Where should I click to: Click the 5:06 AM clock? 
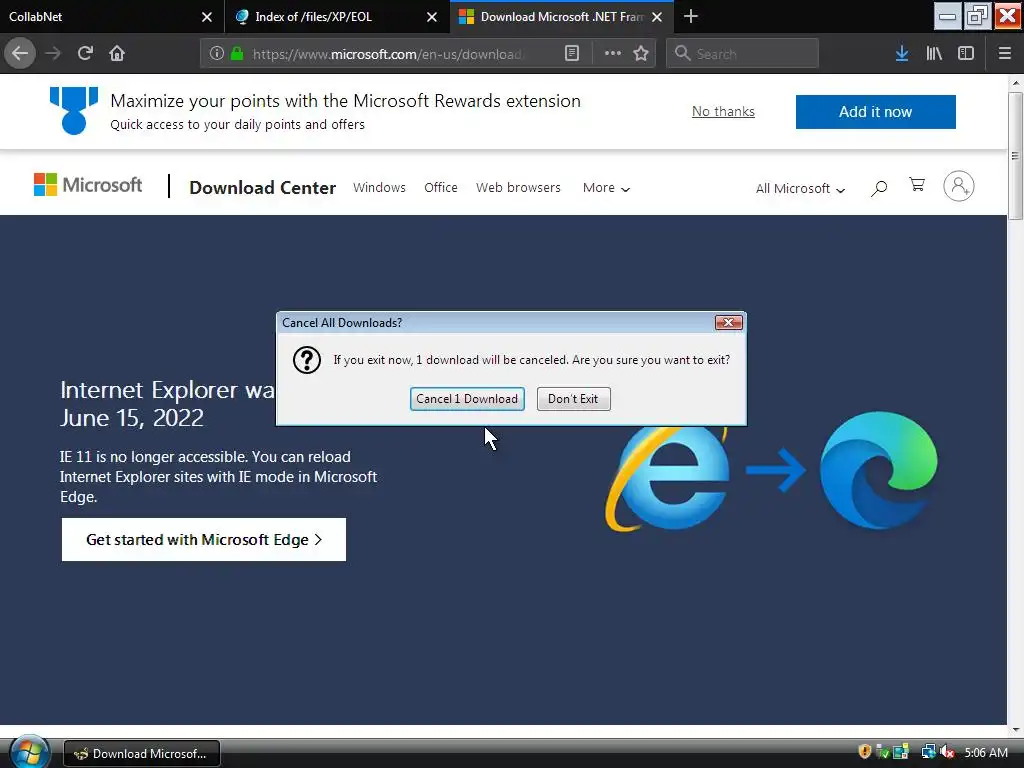coord(985,753)
